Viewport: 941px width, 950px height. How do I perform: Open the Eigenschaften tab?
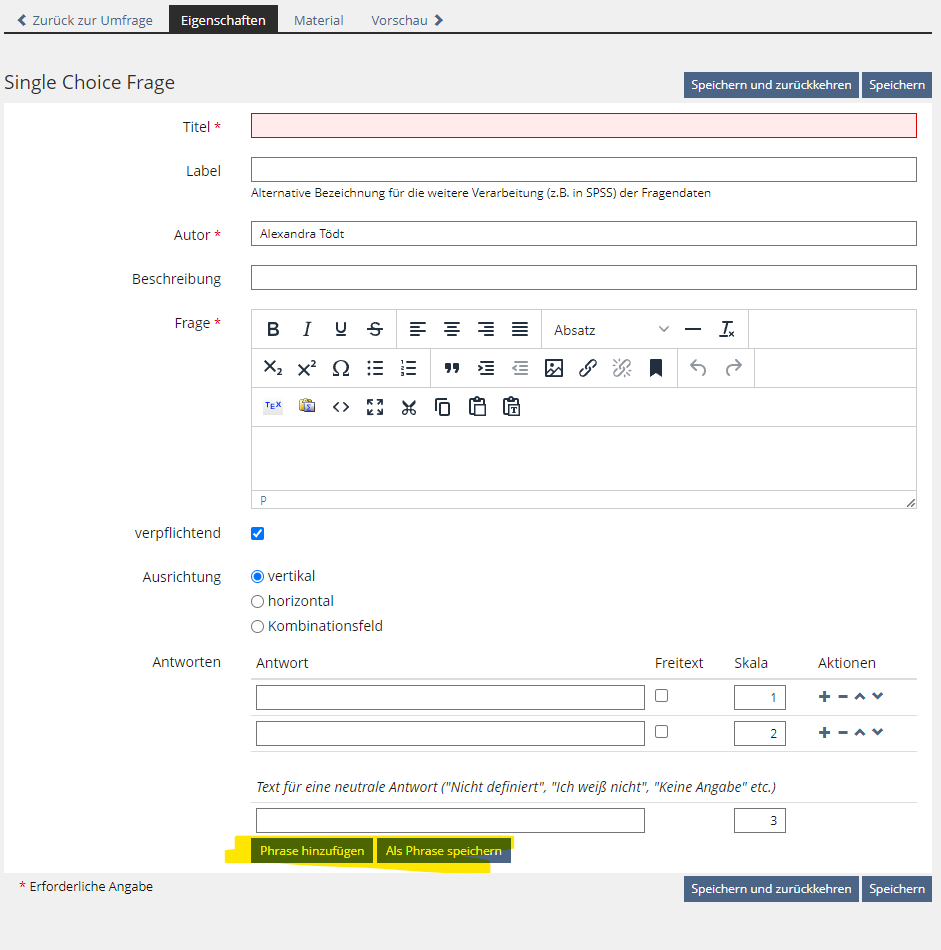click(x=223, y=19)
